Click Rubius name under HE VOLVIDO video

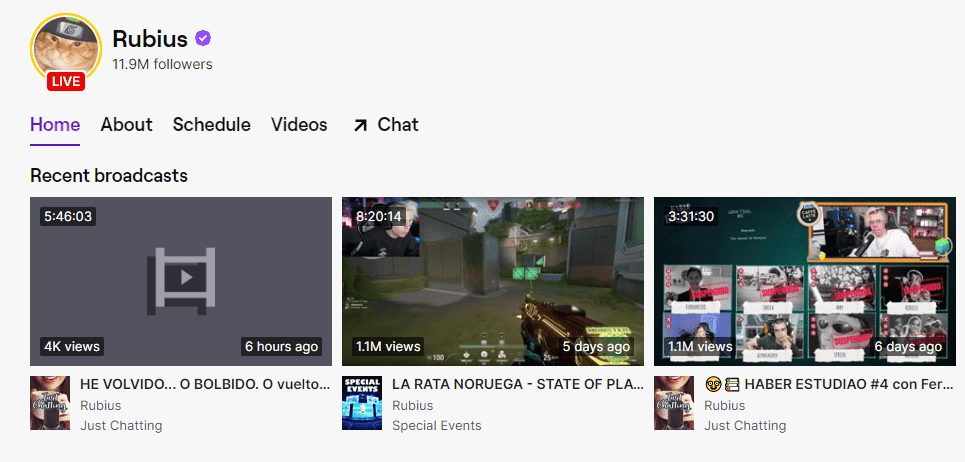[100, 405]
